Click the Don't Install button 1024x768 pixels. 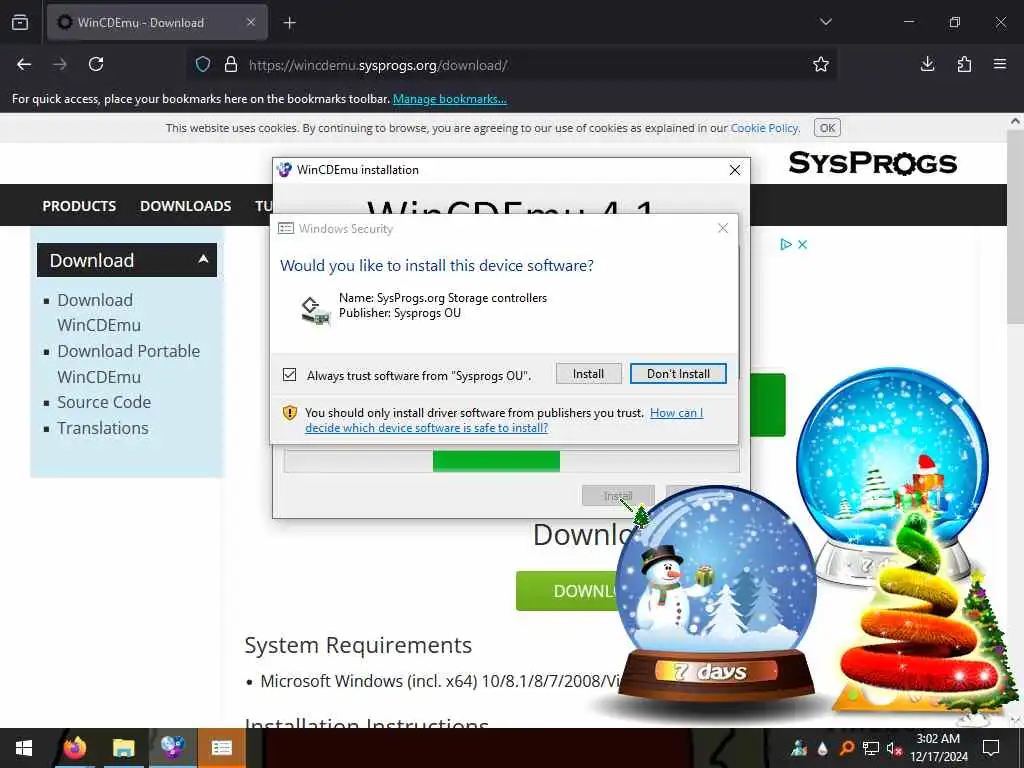(x=678, y=374)
